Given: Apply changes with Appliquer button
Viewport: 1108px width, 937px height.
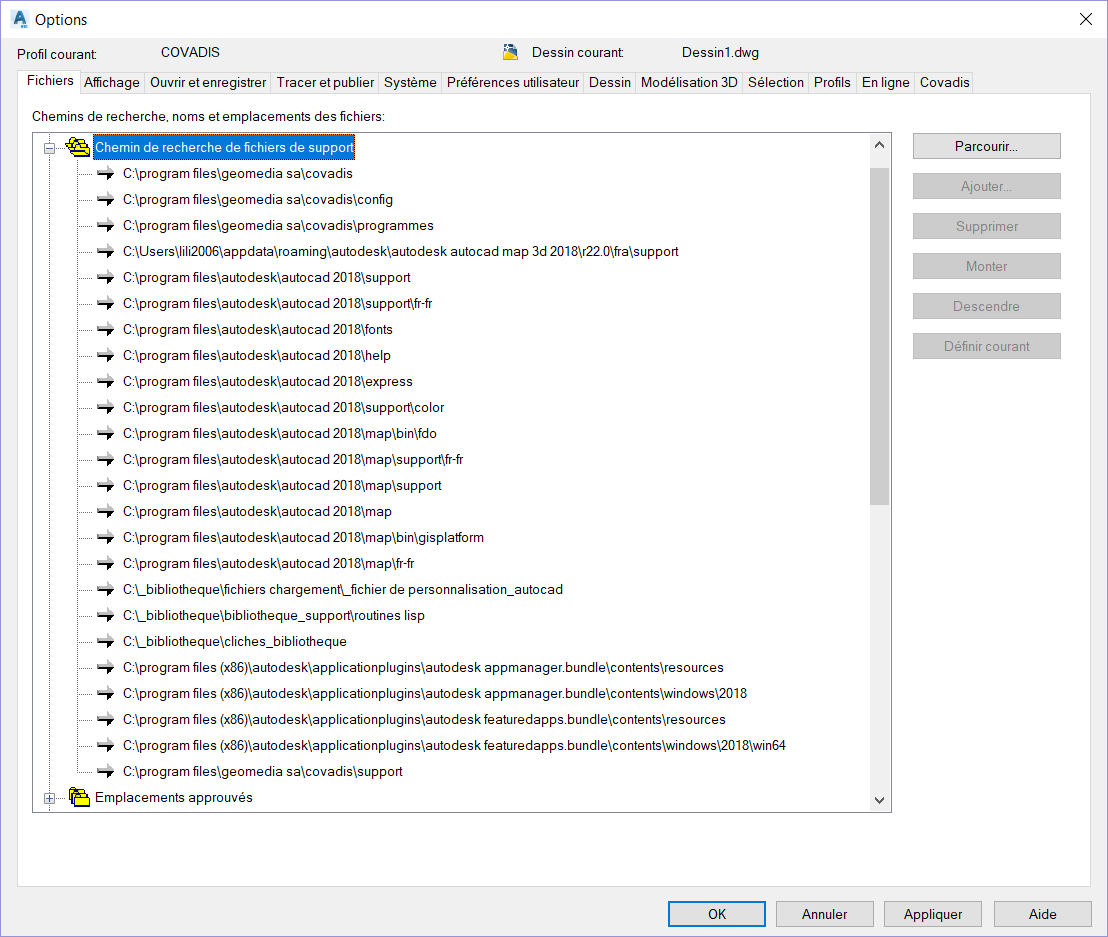Looking at the screenshot, I should coord(933,914).
